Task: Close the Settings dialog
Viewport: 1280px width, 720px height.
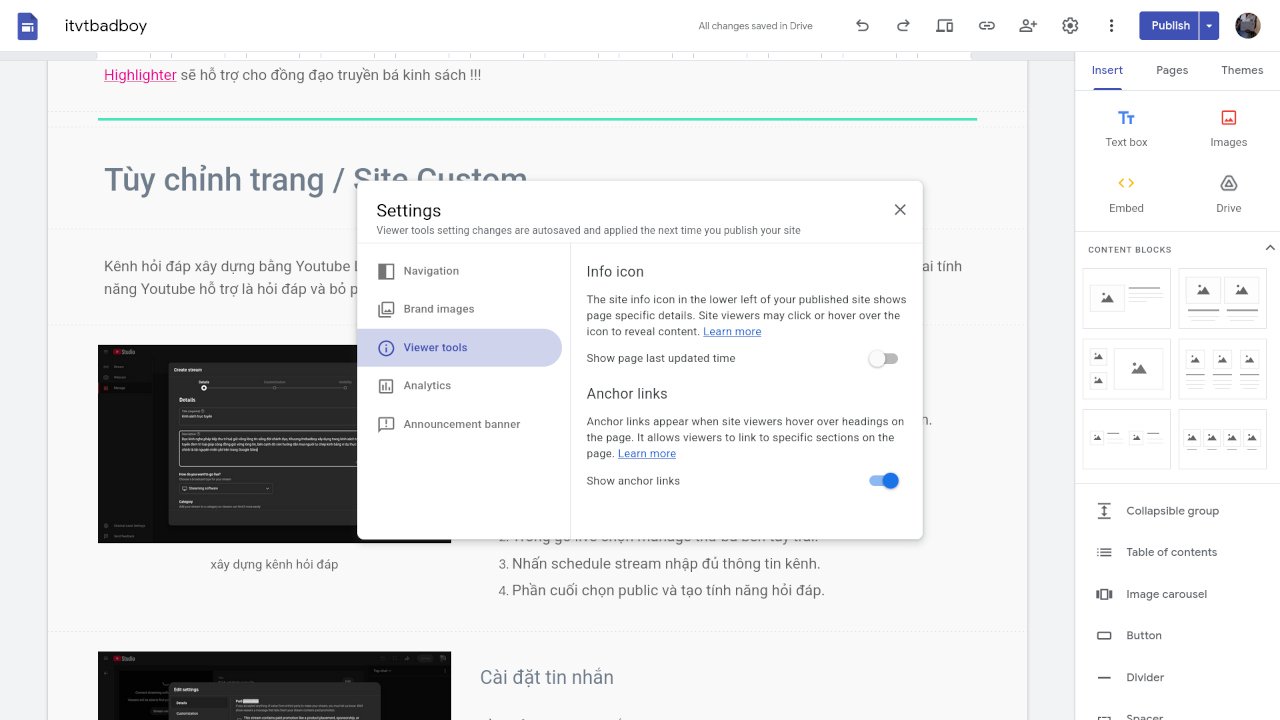Action: tap(900, 210)
